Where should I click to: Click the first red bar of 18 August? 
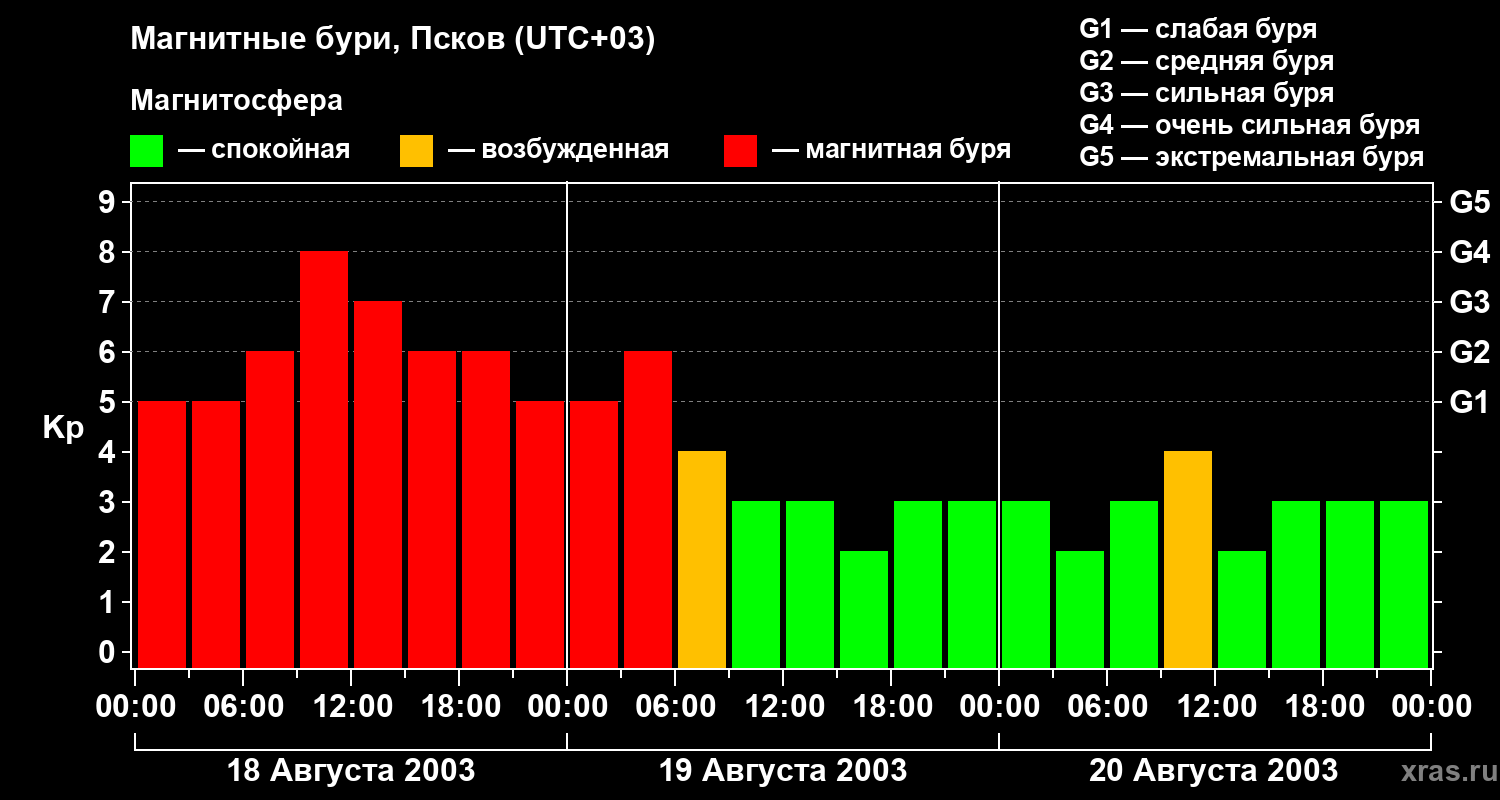tap(162, 534)
